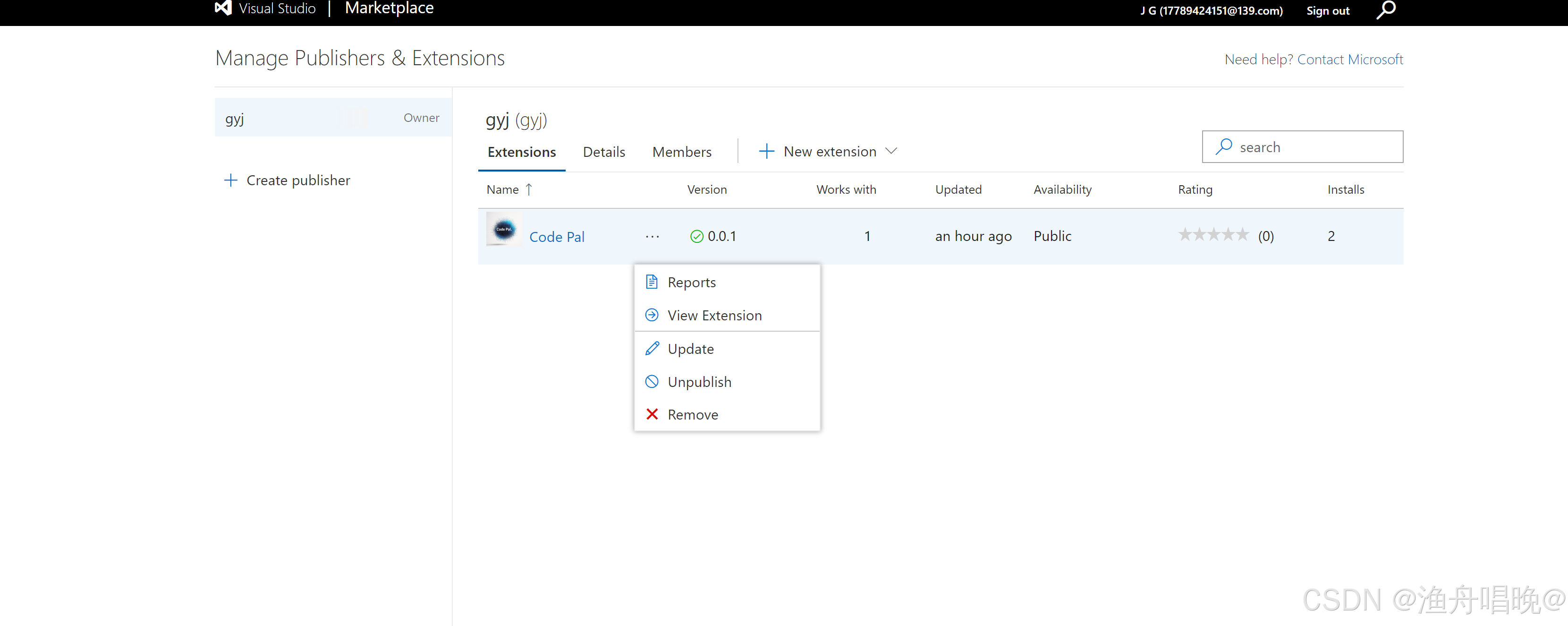Open the Code Pal ellipsis menu
Image resolution: width=1568 pixels, height=626 pixels.
pos(652,236)
